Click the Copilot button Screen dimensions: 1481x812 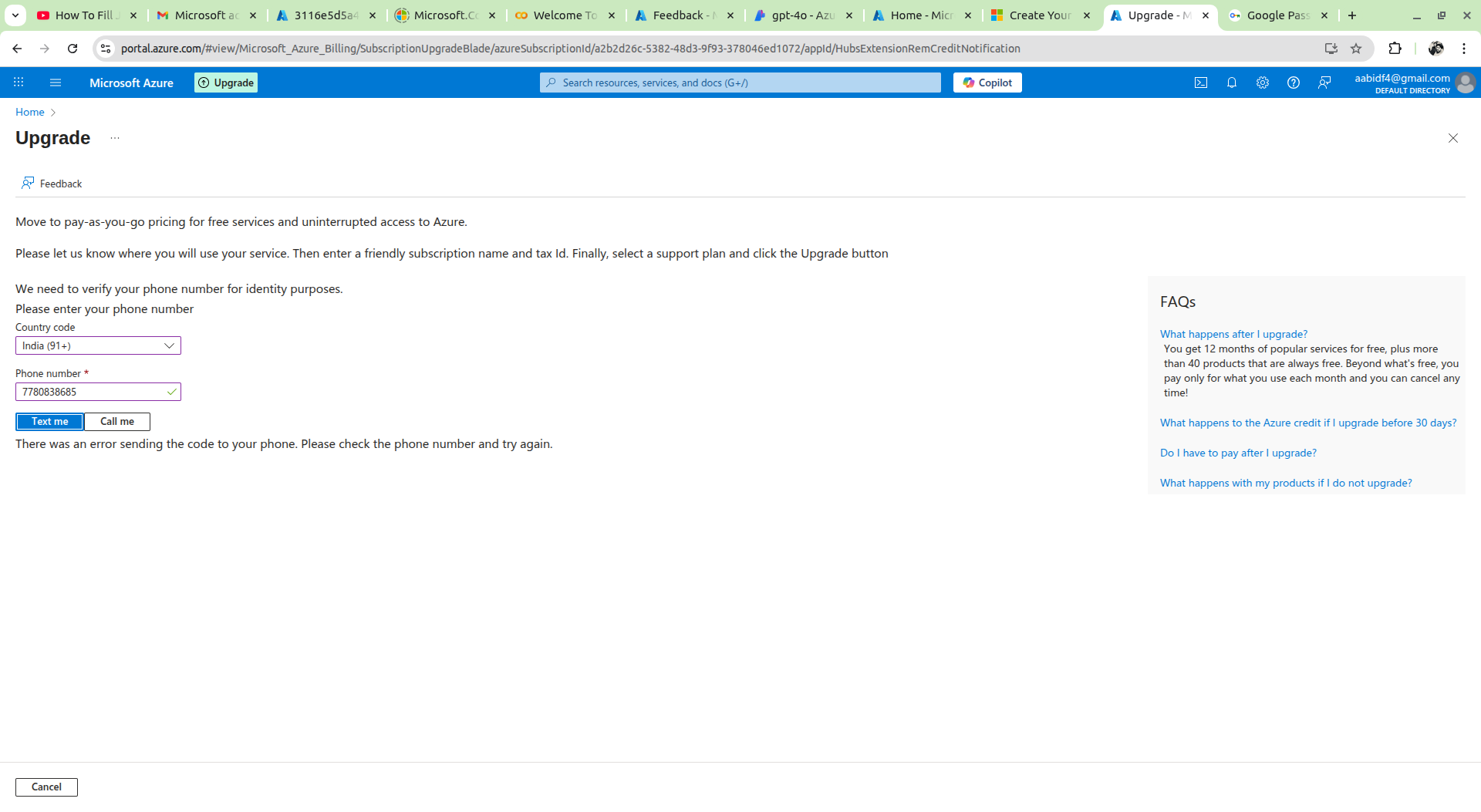987,83
